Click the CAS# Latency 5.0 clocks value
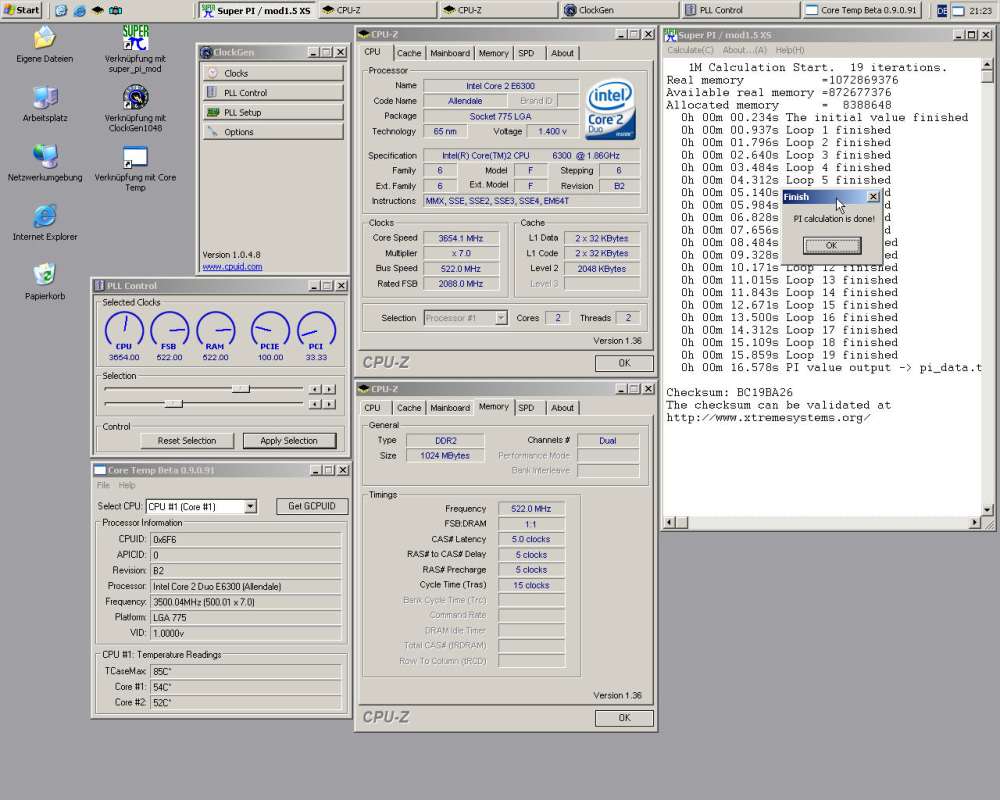This screenshot has height=800, width=1000. [x=531, y=539]
